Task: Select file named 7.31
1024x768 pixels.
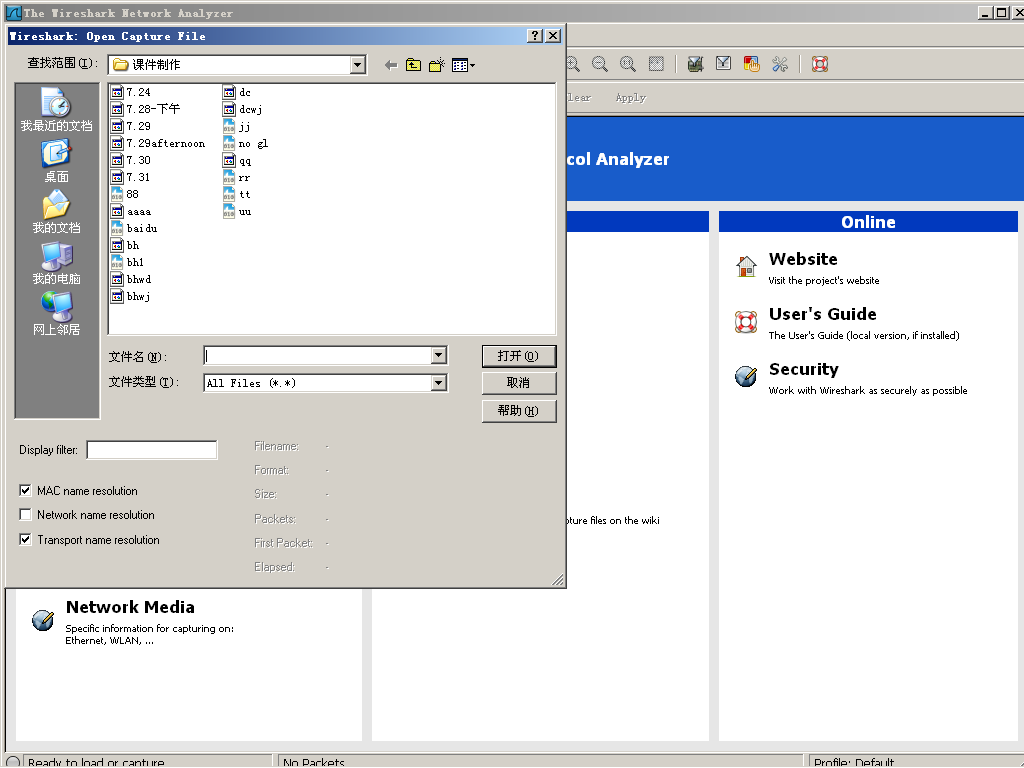Action: click(x=131, y=177)
